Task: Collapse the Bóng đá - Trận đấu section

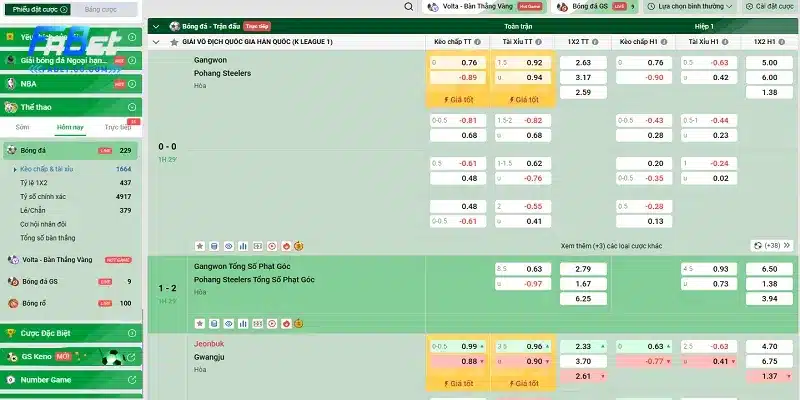Action: click(x=156, y=25)
